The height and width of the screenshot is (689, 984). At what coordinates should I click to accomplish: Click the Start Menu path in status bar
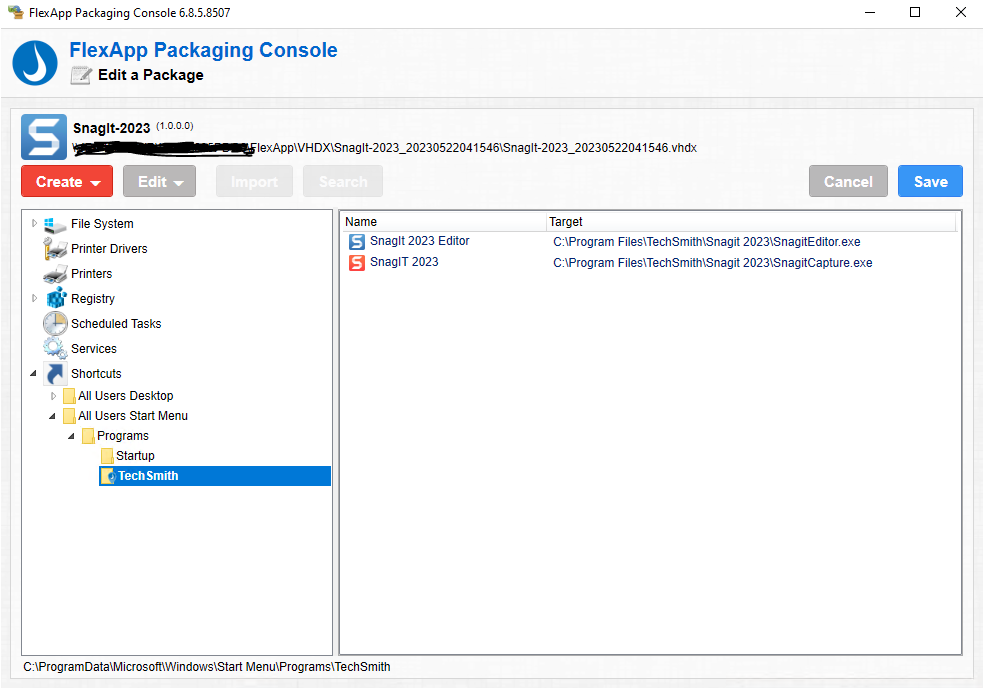point(207,667)
